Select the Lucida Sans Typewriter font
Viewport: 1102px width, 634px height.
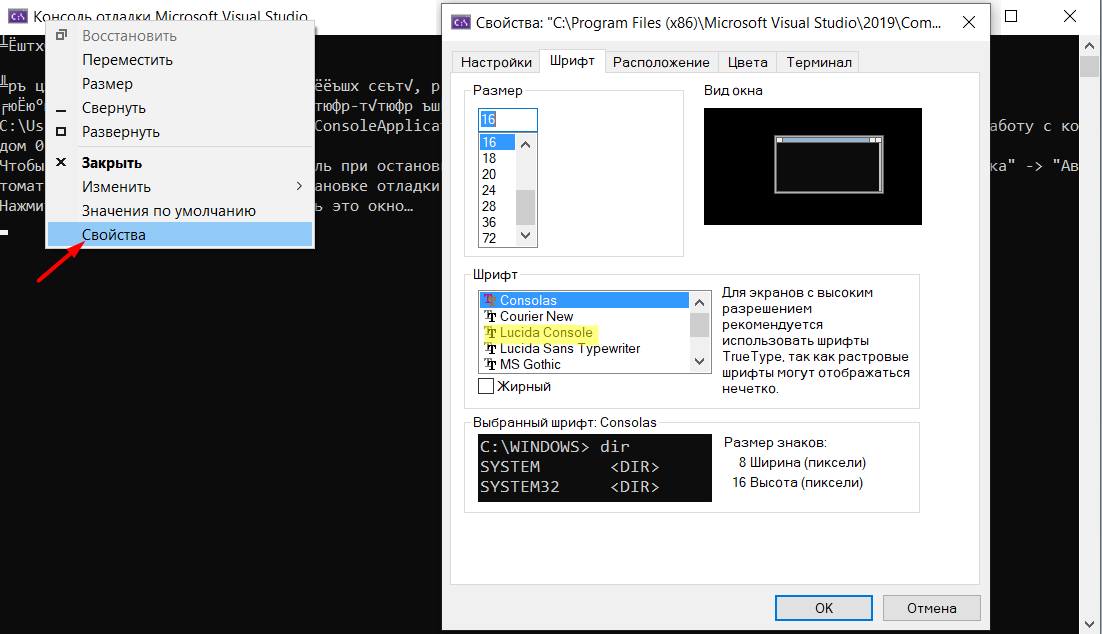point(584,349)
